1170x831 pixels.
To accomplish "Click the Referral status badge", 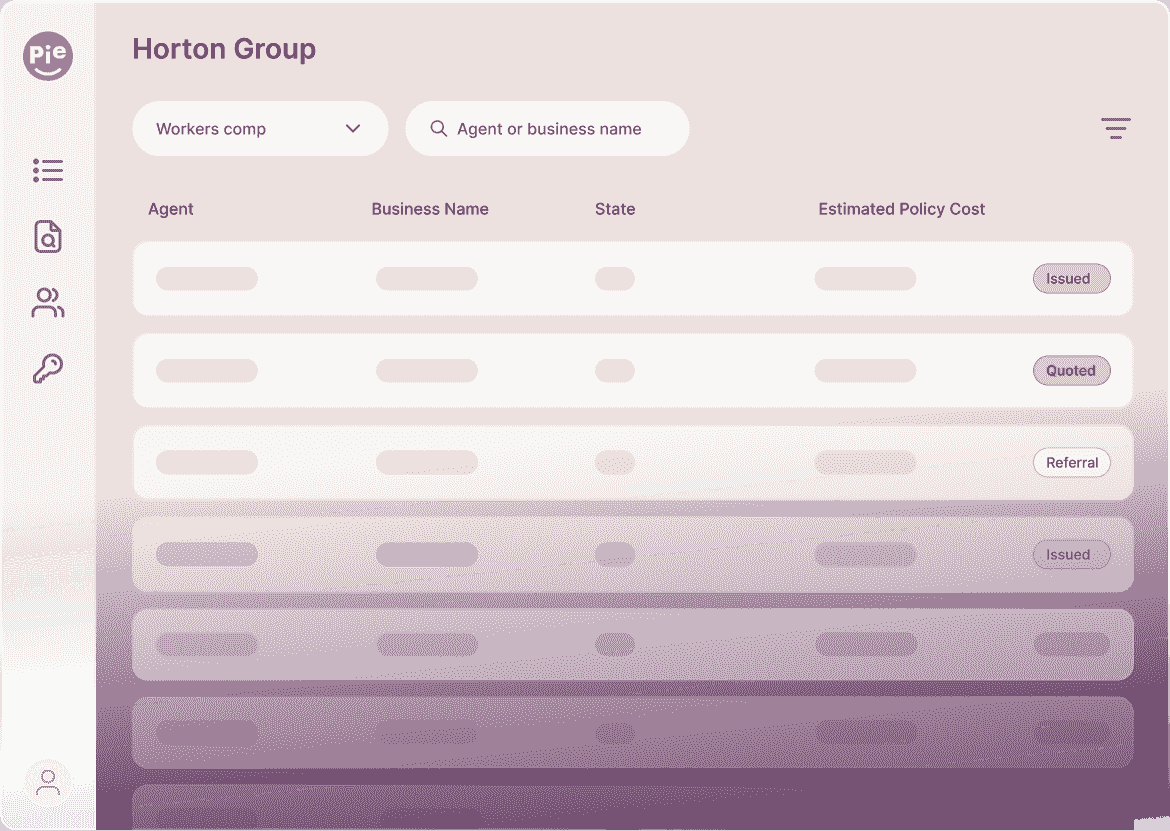I will click(1071, 463).
